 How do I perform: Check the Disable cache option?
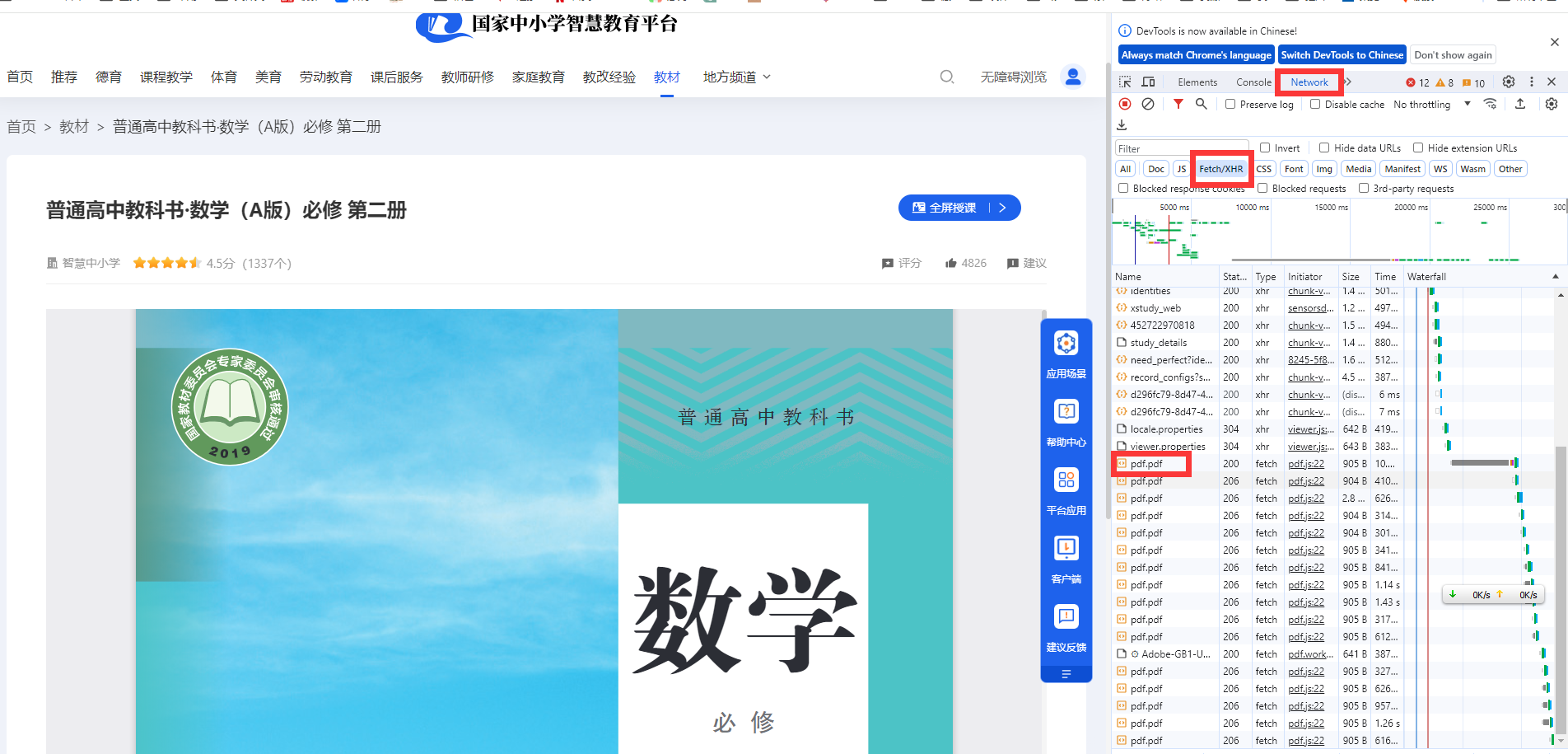tap(1315, 105)
